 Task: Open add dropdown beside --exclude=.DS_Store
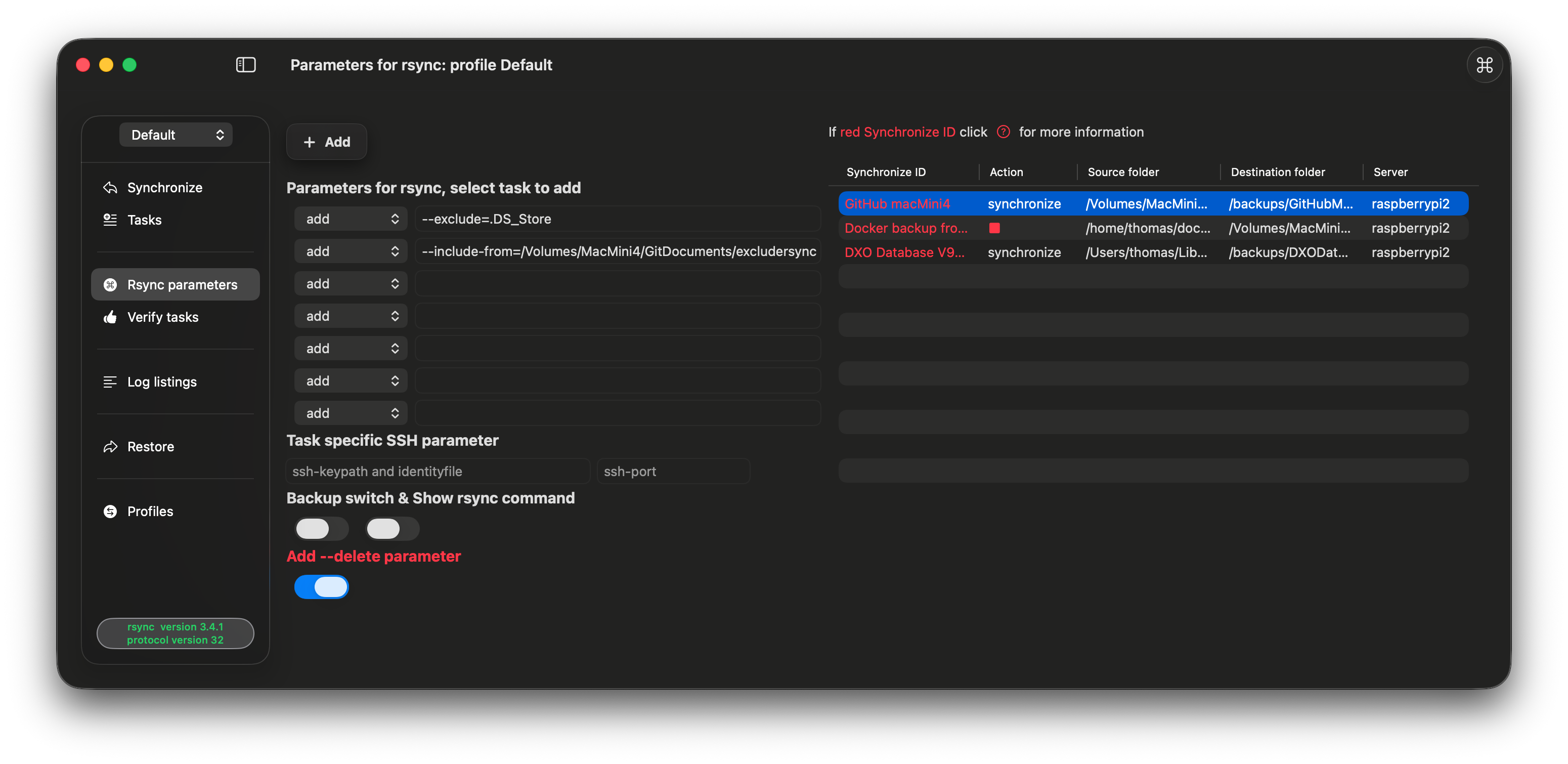click(351, 219)
